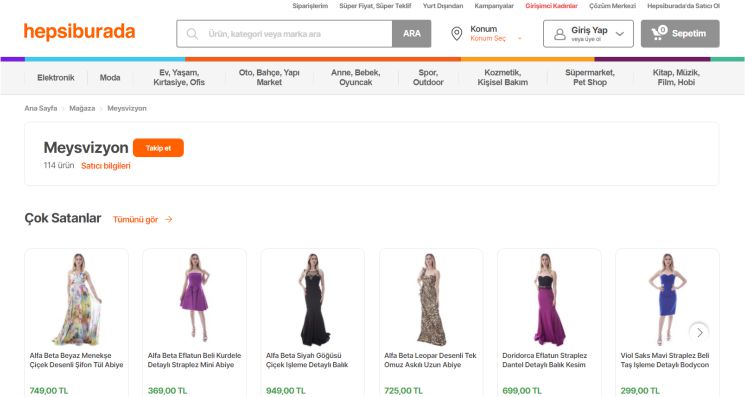This screenshot has width=745, height=397.
Task: Click Tümünü gör link
Action: 135,219
